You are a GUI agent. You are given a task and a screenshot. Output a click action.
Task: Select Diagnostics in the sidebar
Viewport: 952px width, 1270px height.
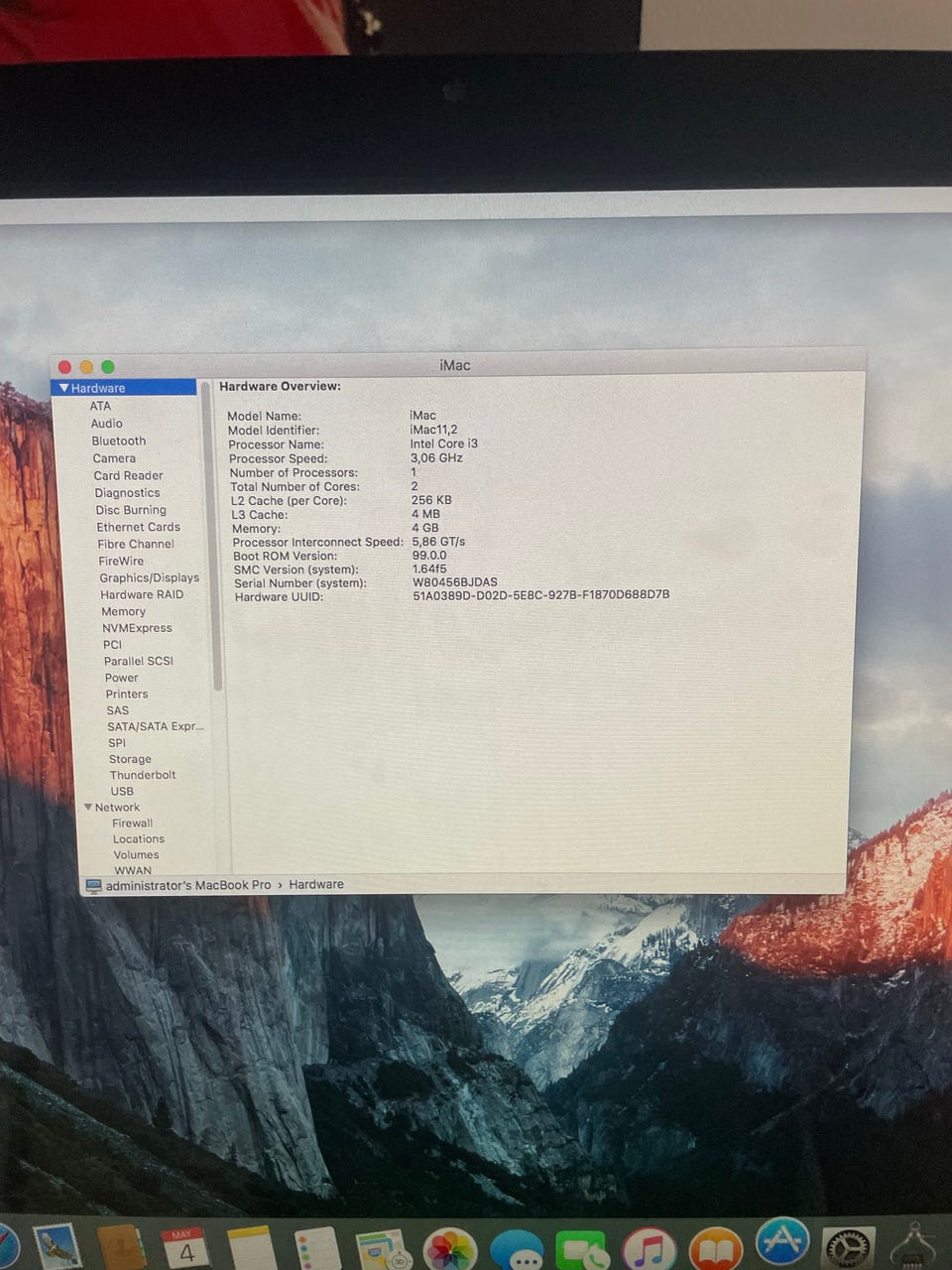tap(127, 493)
